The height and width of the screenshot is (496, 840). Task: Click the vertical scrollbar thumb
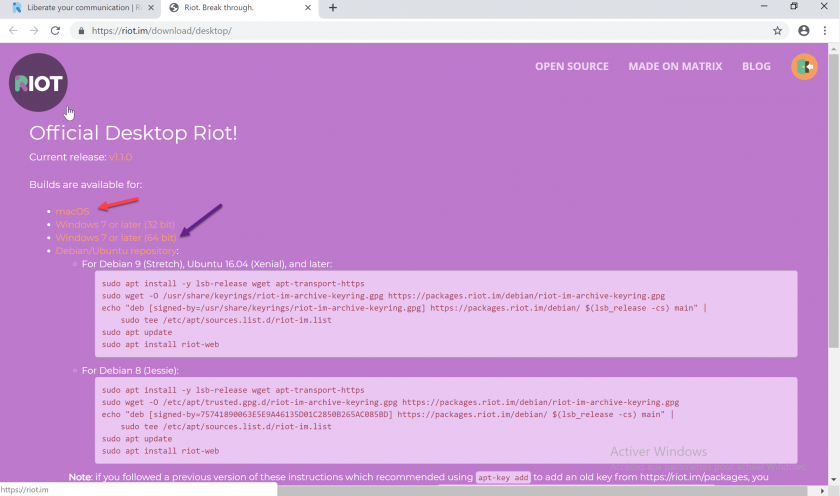click(833, 201)
